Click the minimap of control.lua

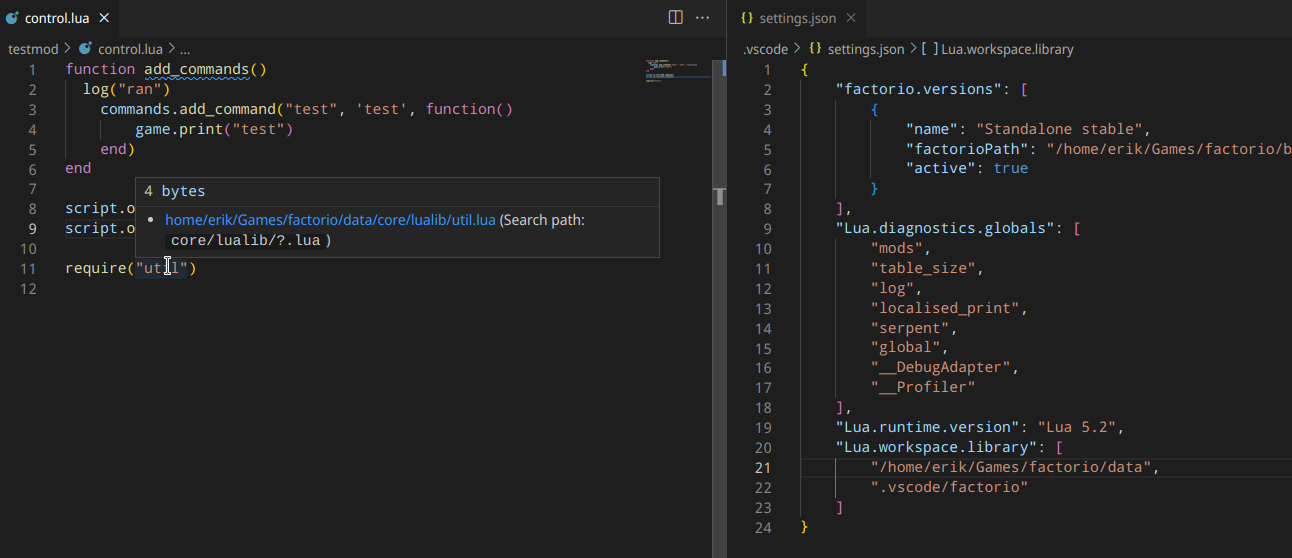pos(678,72)
